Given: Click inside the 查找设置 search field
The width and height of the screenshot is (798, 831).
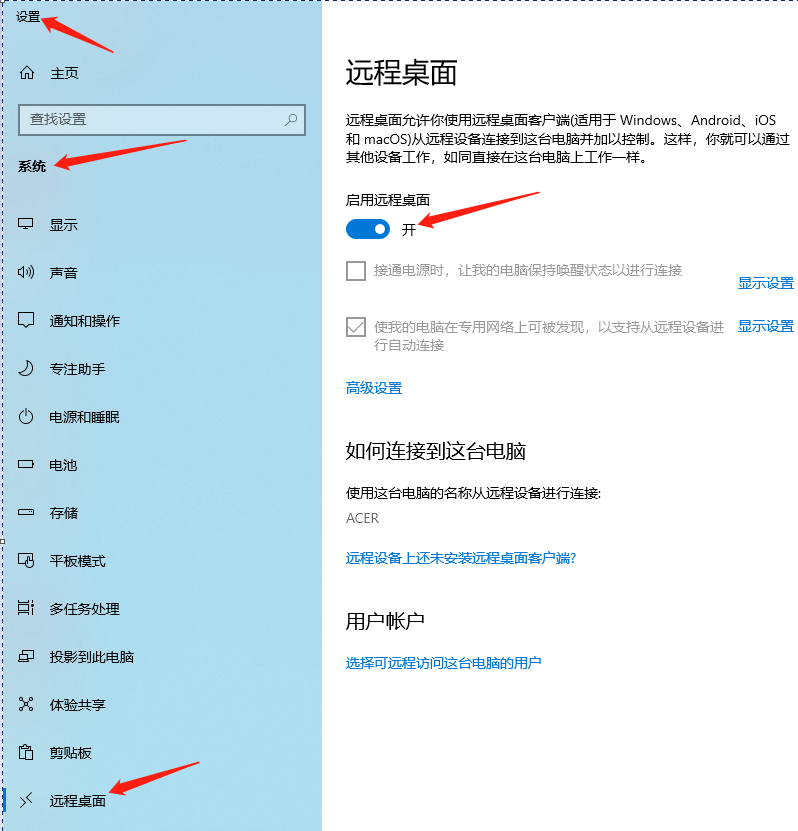Looking at the screenshot, I should [x=162, y=120].
